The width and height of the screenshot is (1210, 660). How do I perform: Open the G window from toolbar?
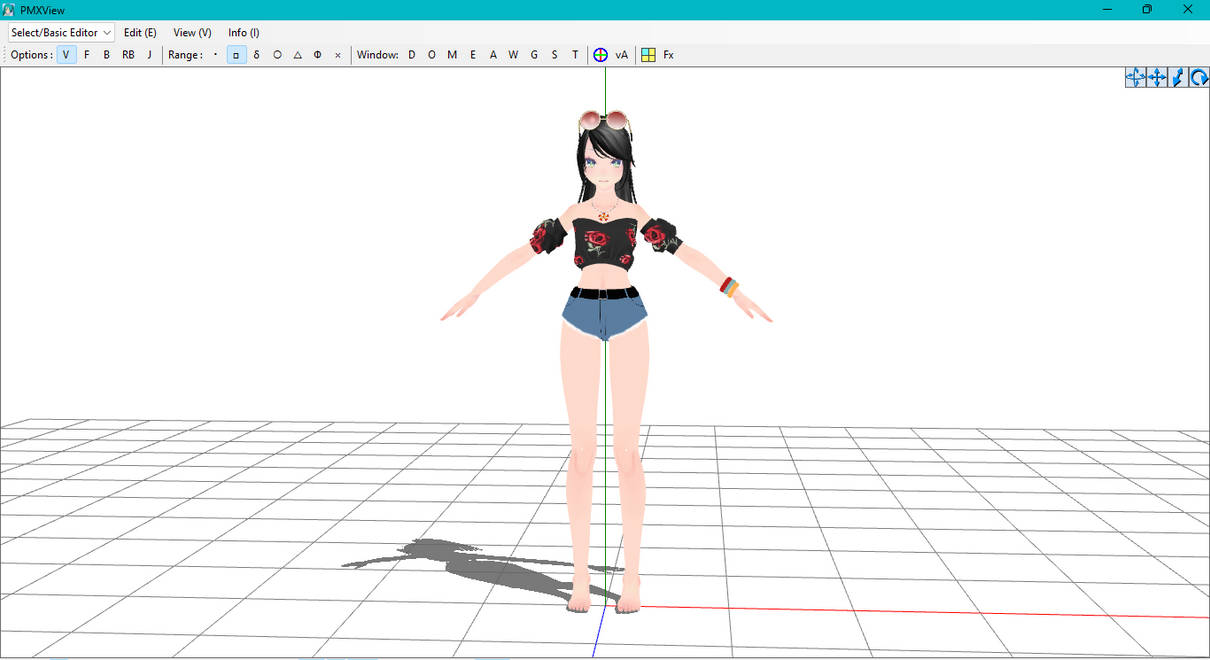[534, 55]
